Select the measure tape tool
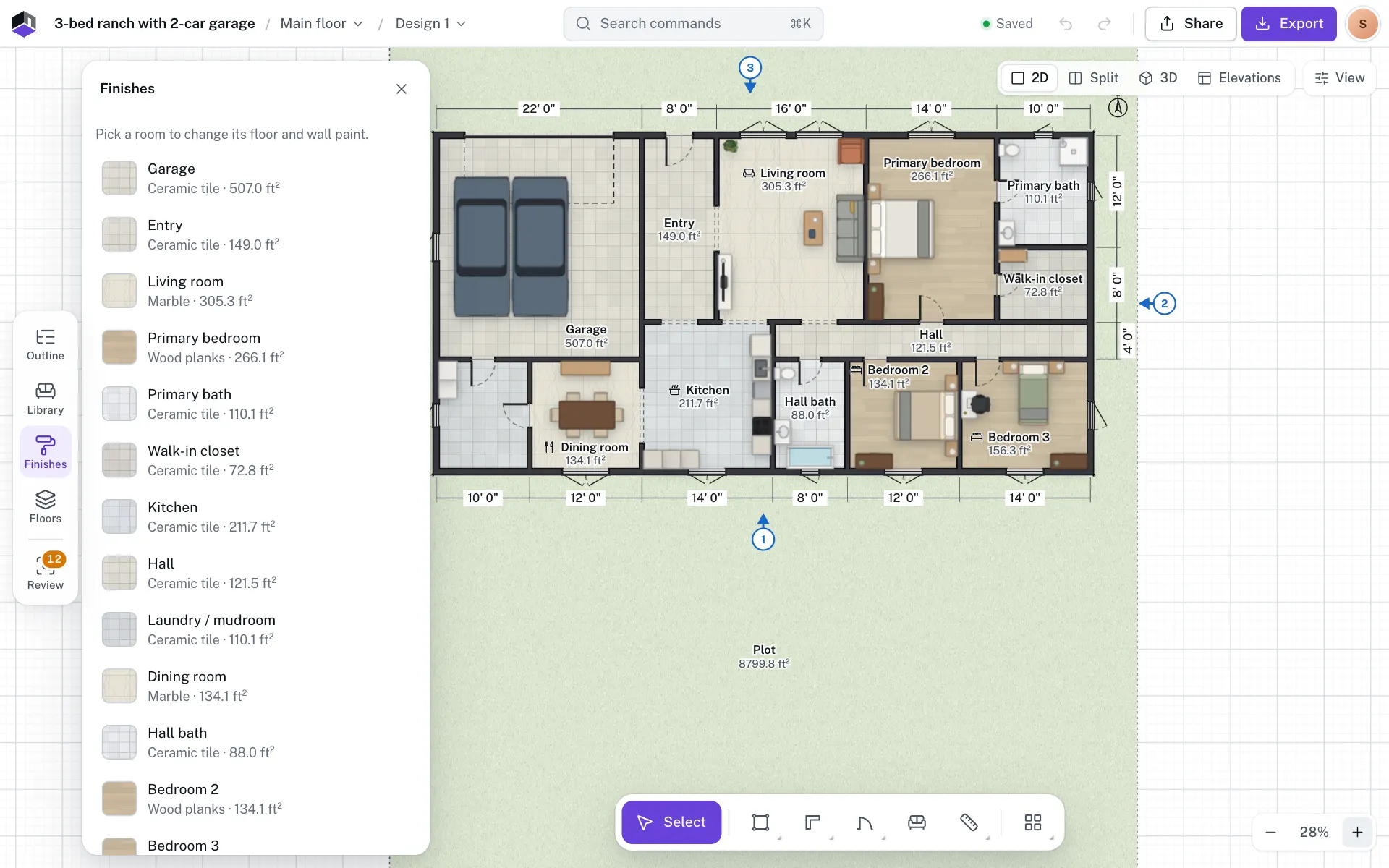 [x=969, y=822]
